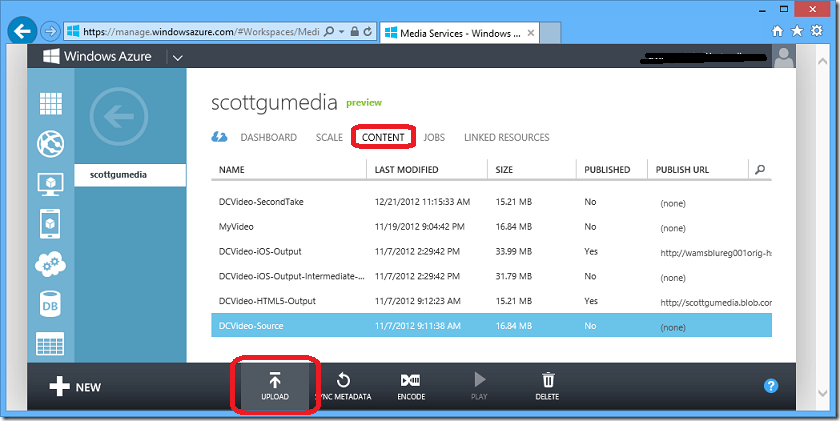Close the Media Services browser tab
840x421 pixels.
[530, 33]
